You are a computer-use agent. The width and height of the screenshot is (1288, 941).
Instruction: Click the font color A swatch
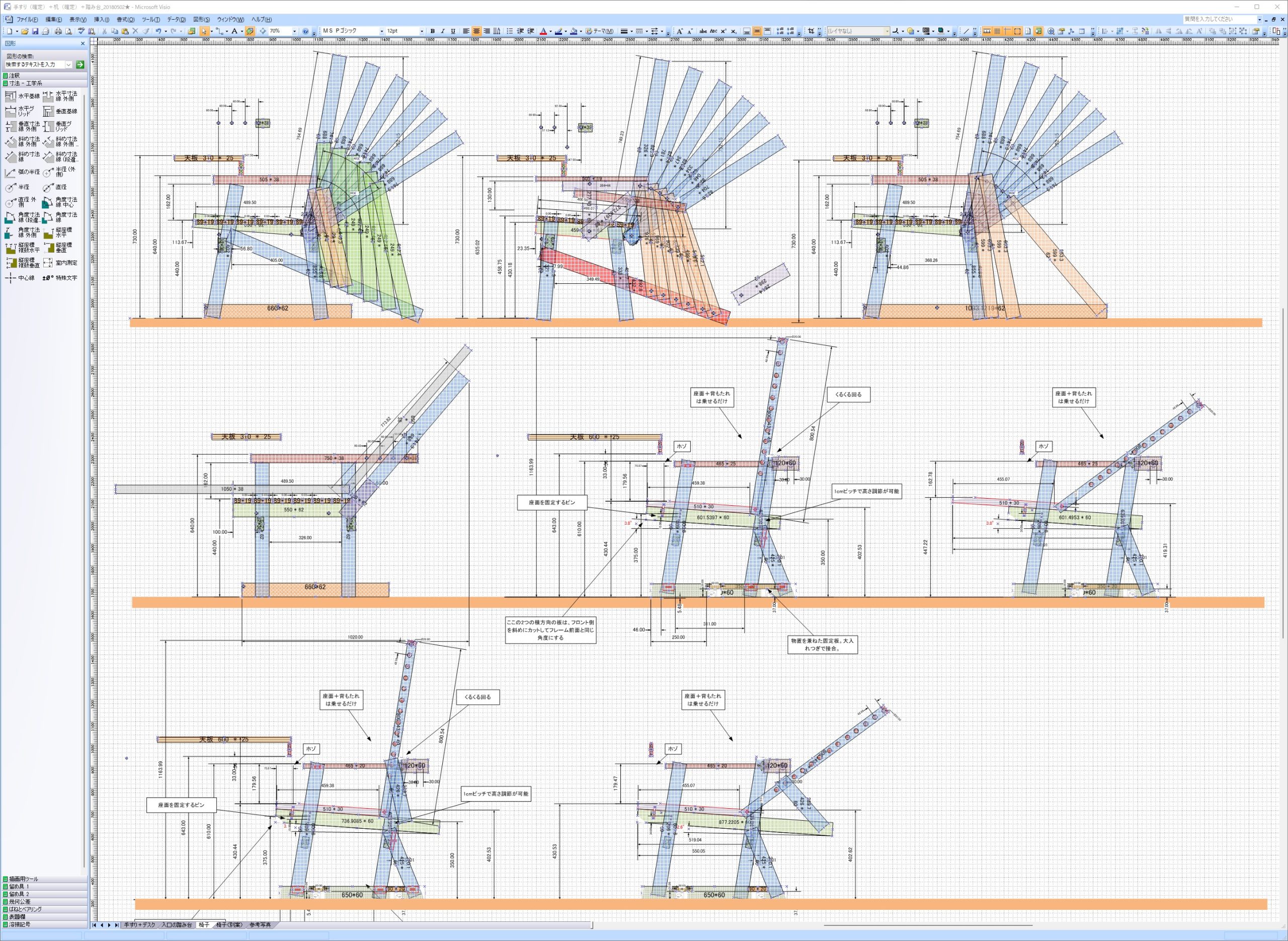[543, 31]
